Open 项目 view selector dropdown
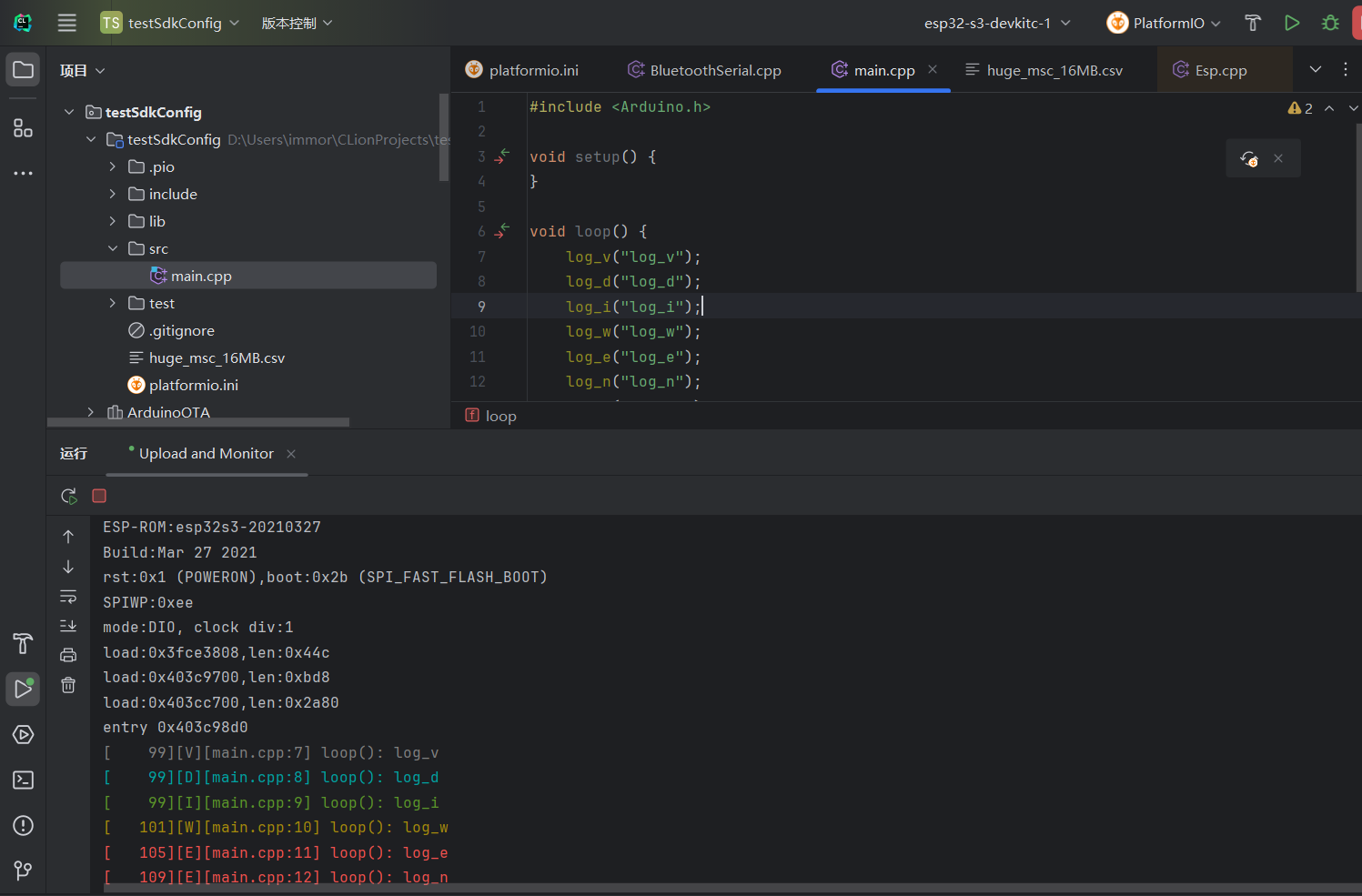Image resolution: width=1362 pixels, height=896 pixels. tap(83, 70)
